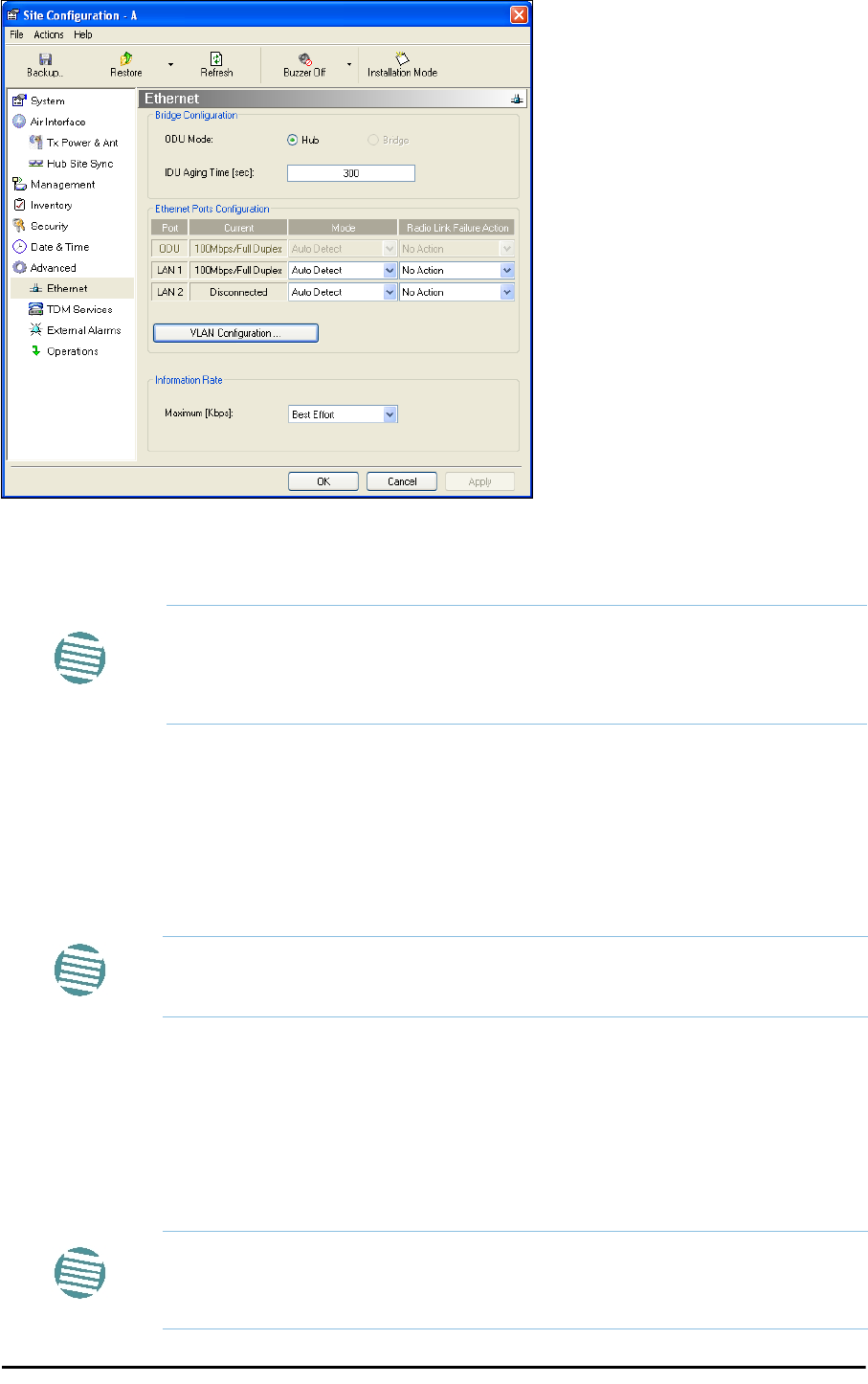The image size is (868, 1384).
Task: Close the Site Configuration window
Action: [x=518, y=14]
